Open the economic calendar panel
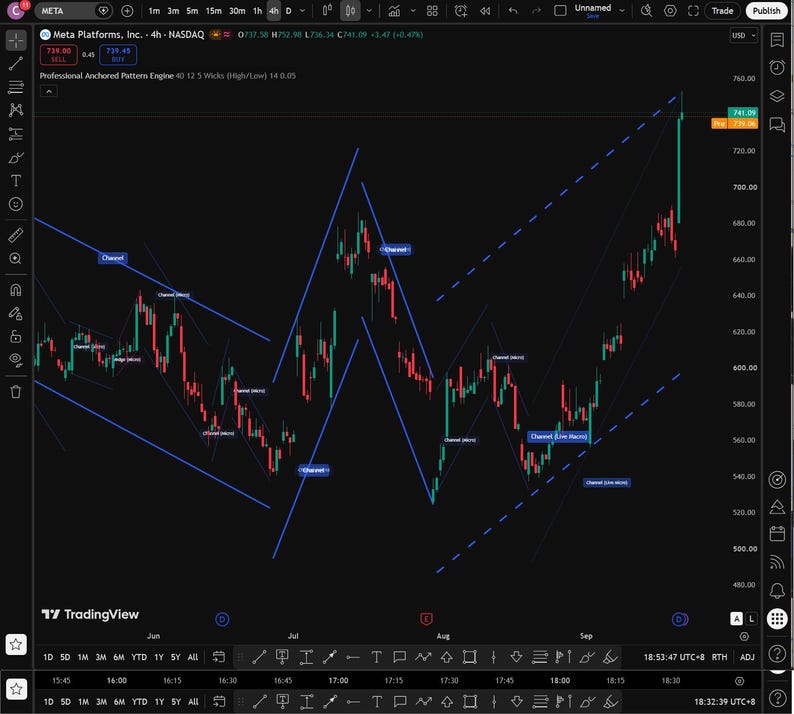The image size is (794, 714). tap(777, 534)
